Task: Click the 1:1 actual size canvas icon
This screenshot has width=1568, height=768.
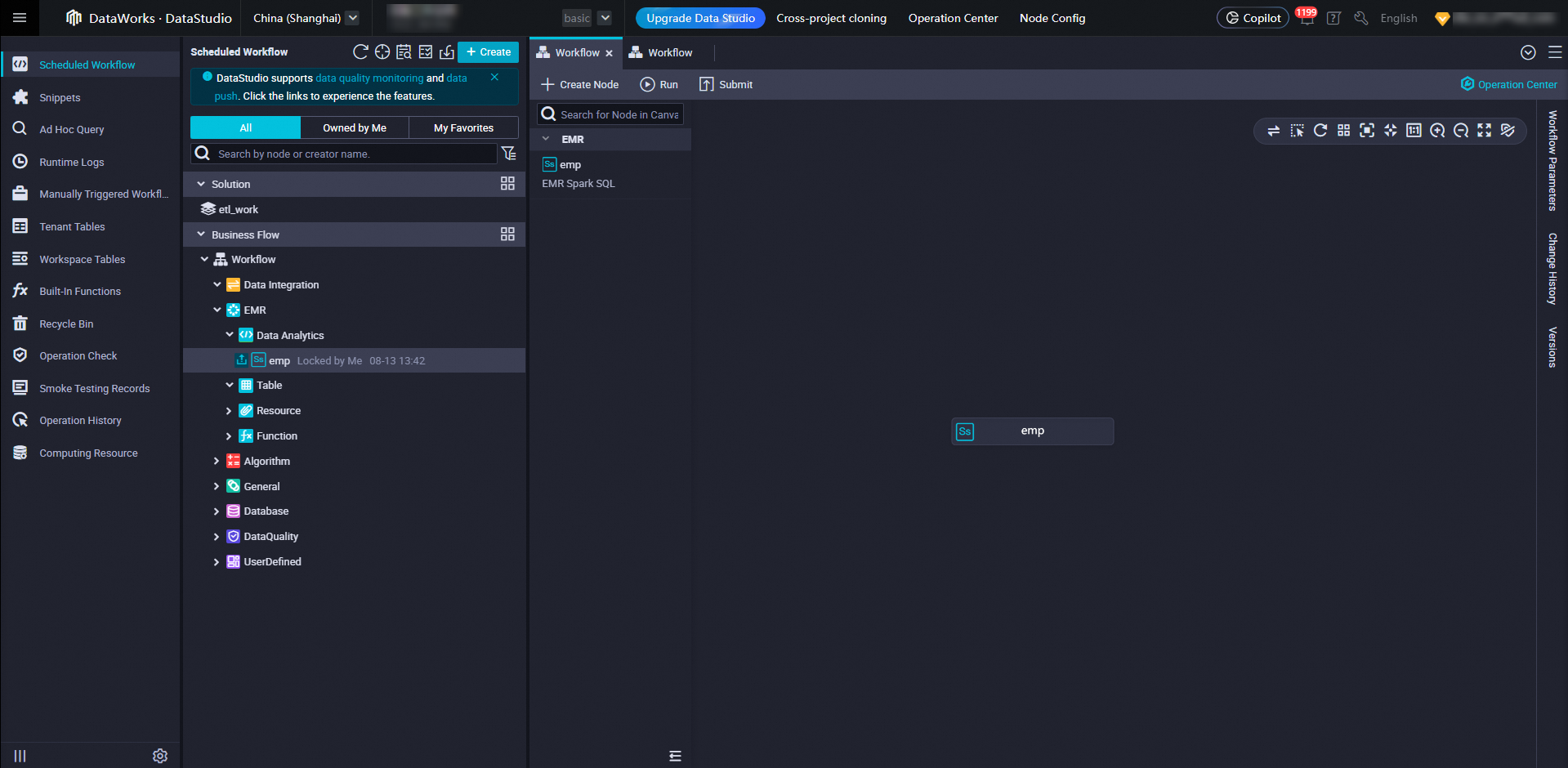Action: [x=1414, y=131]
